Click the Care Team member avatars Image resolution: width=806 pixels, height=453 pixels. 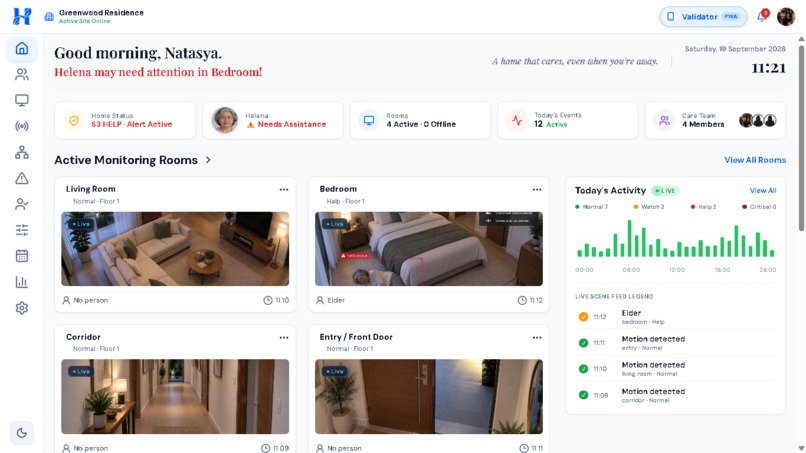758,120
